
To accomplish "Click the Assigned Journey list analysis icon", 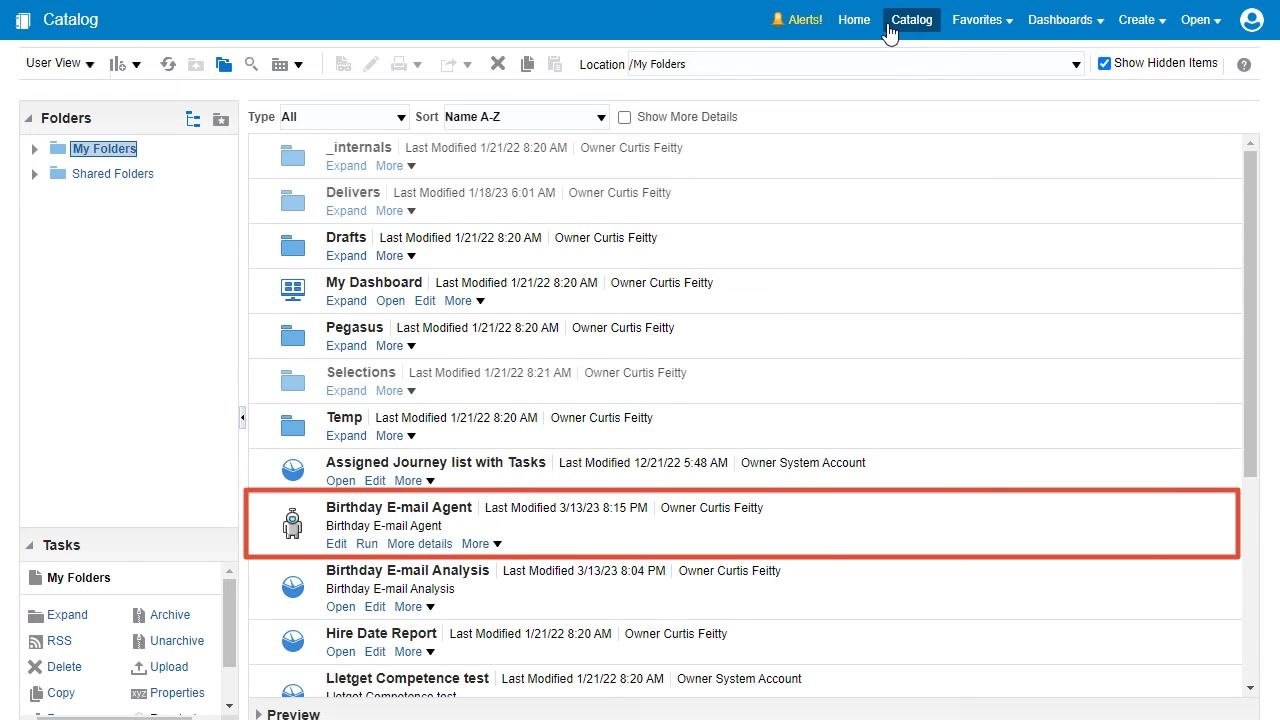I will 293,470.
